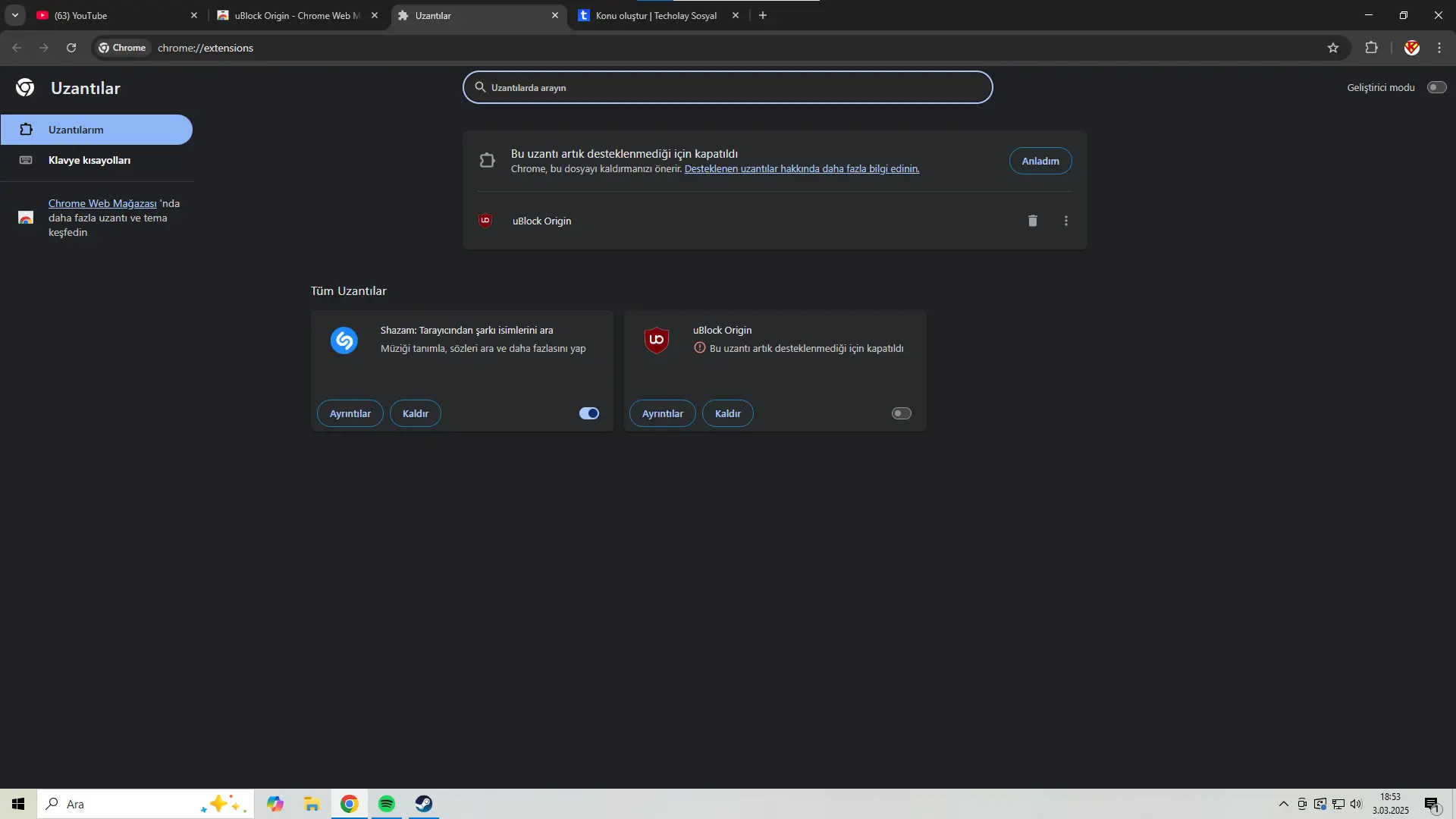Click Kaldır on the uBlock Origin card
The width and height of the screenshot is (1456, 819).
point(728,413)
